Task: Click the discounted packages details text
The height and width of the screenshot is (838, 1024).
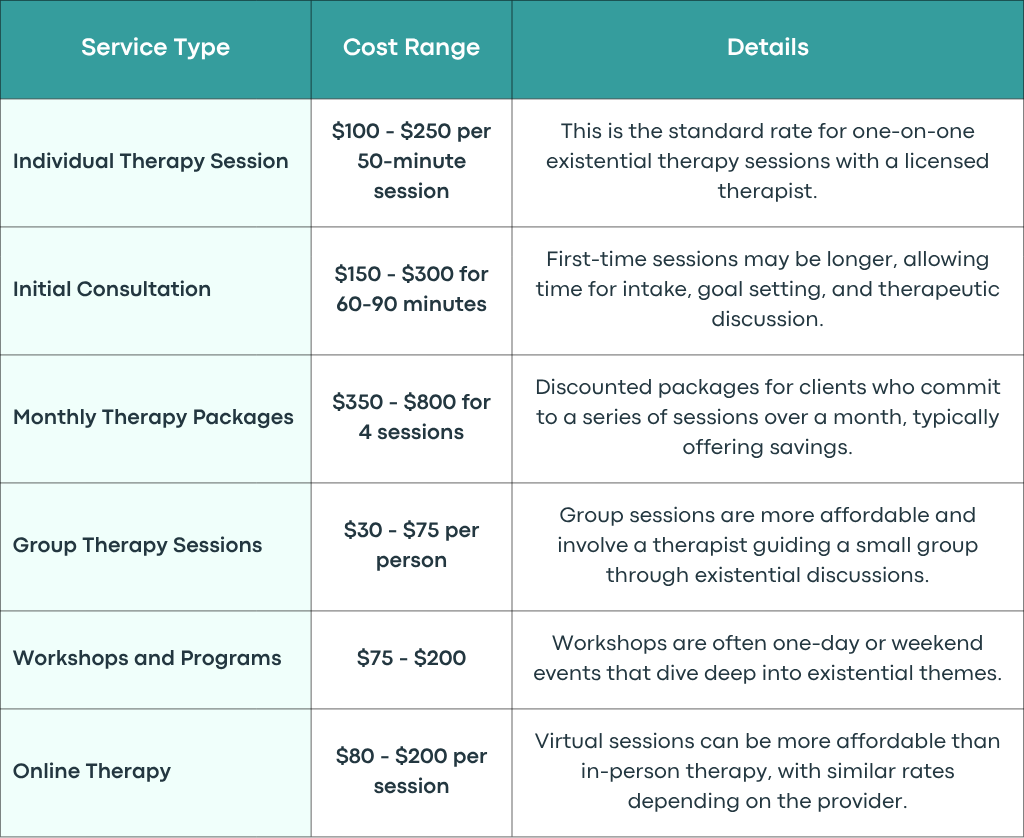Action: tap(767, 417)
